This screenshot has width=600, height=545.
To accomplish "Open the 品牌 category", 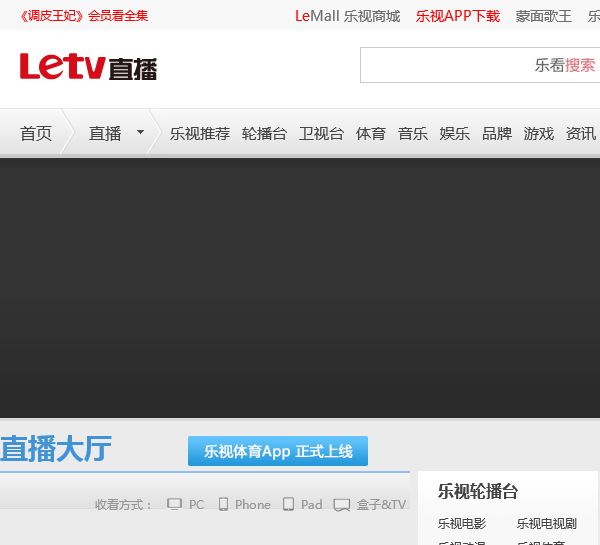I will (497, 134).
